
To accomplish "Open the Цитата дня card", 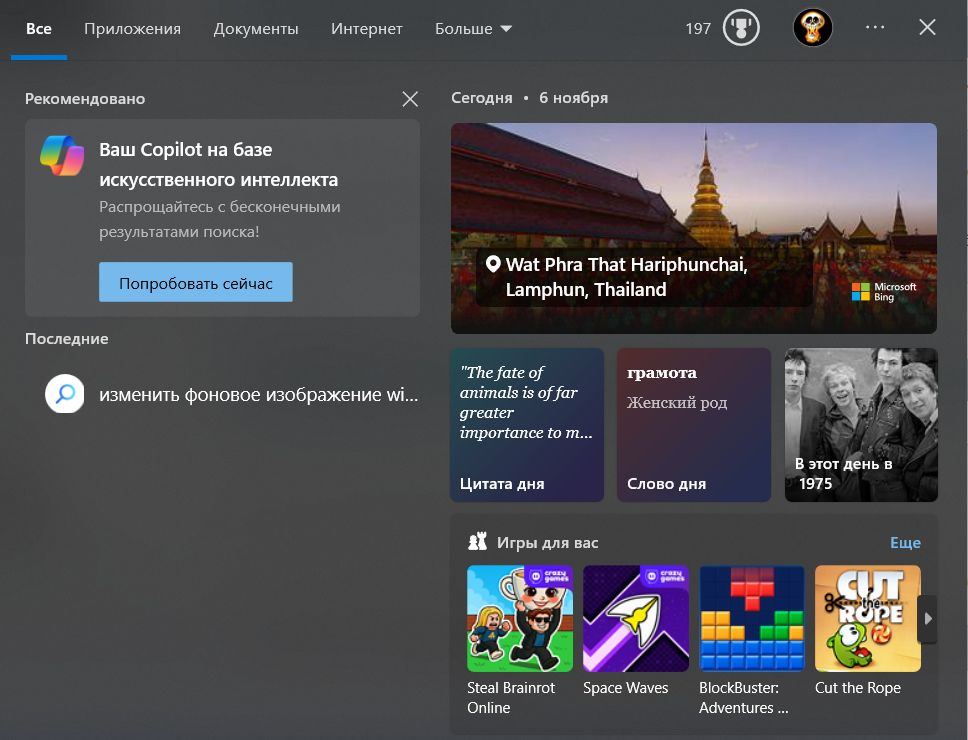I will (x=527, y=424).
